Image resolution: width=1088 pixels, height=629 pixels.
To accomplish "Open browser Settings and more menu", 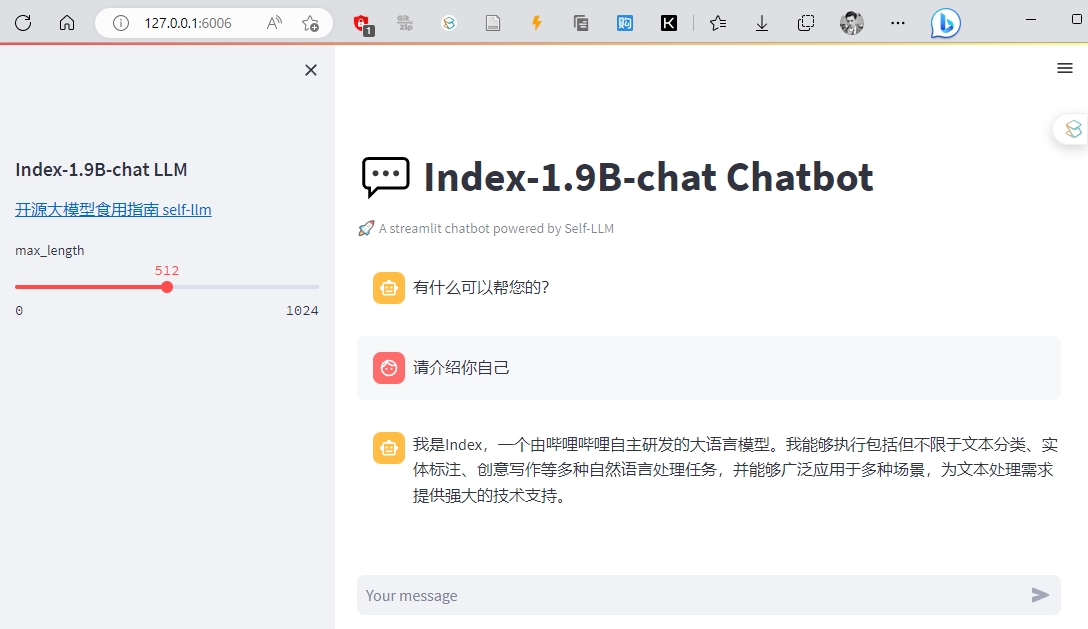I will coord(898,22).
